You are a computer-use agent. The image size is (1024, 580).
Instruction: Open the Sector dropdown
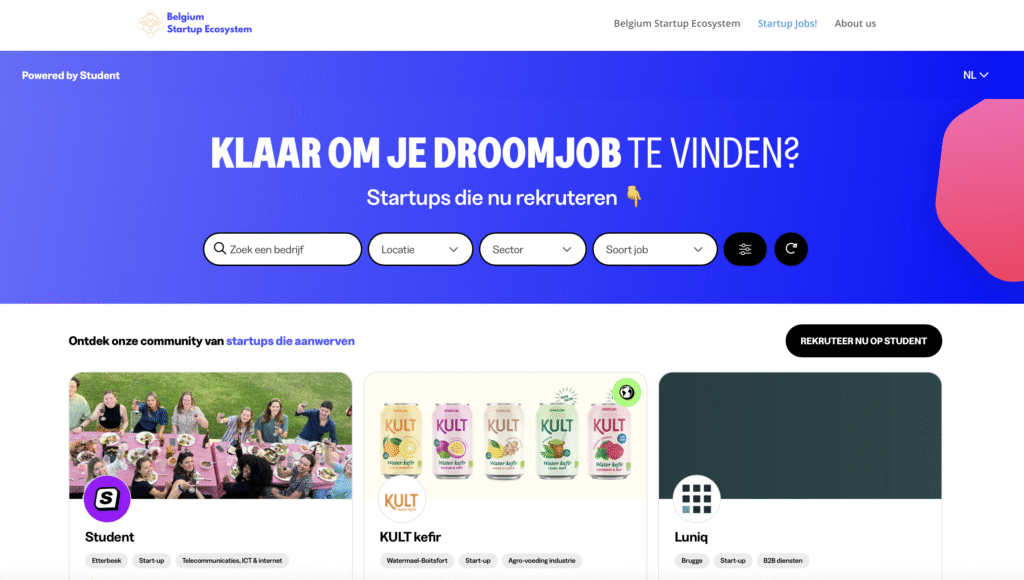click(532, 250)
